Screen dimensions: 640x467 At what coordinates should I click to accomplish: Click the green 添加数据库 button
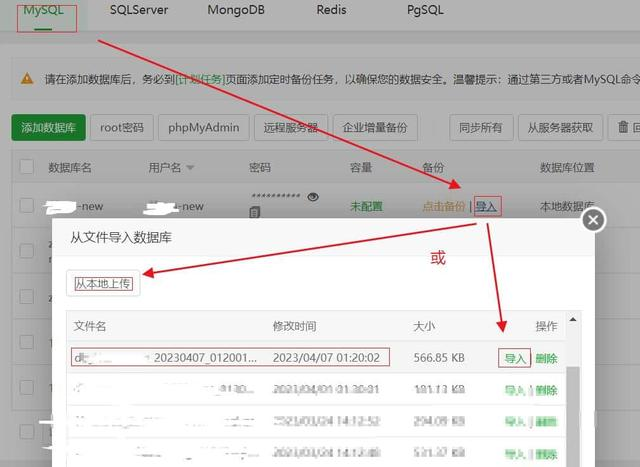pos(48,128)
